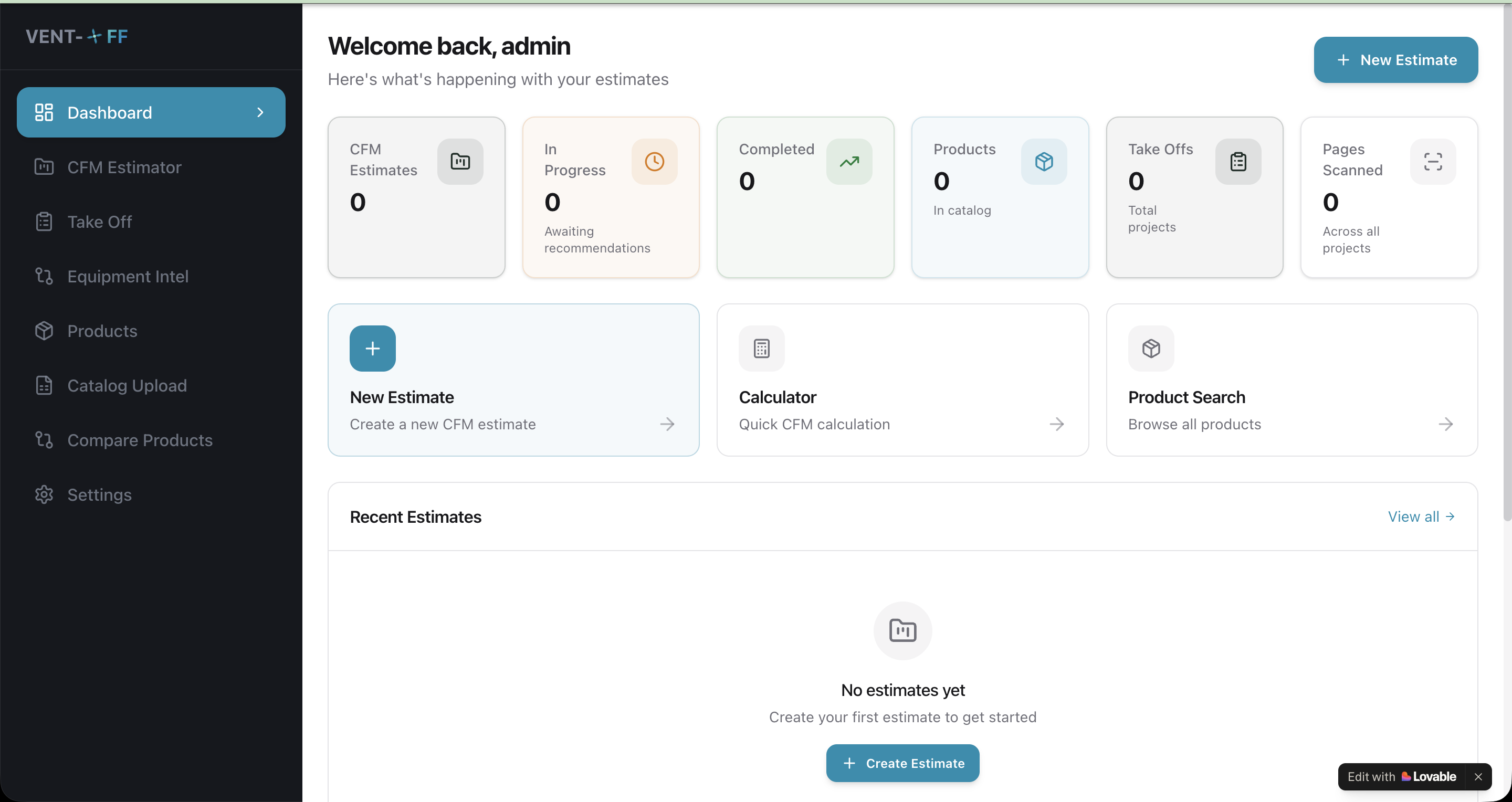Click the CFM Estimates folder chart icon
This screenshot has height=802, width=1512.
pos(459,161)
